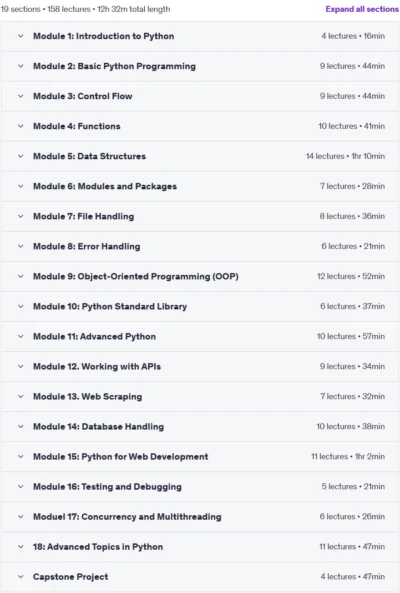Screen dimensions: 400x593
Task: Expand Module 2: Basic Python Programming chevron
Action: [x=21, y=66]
